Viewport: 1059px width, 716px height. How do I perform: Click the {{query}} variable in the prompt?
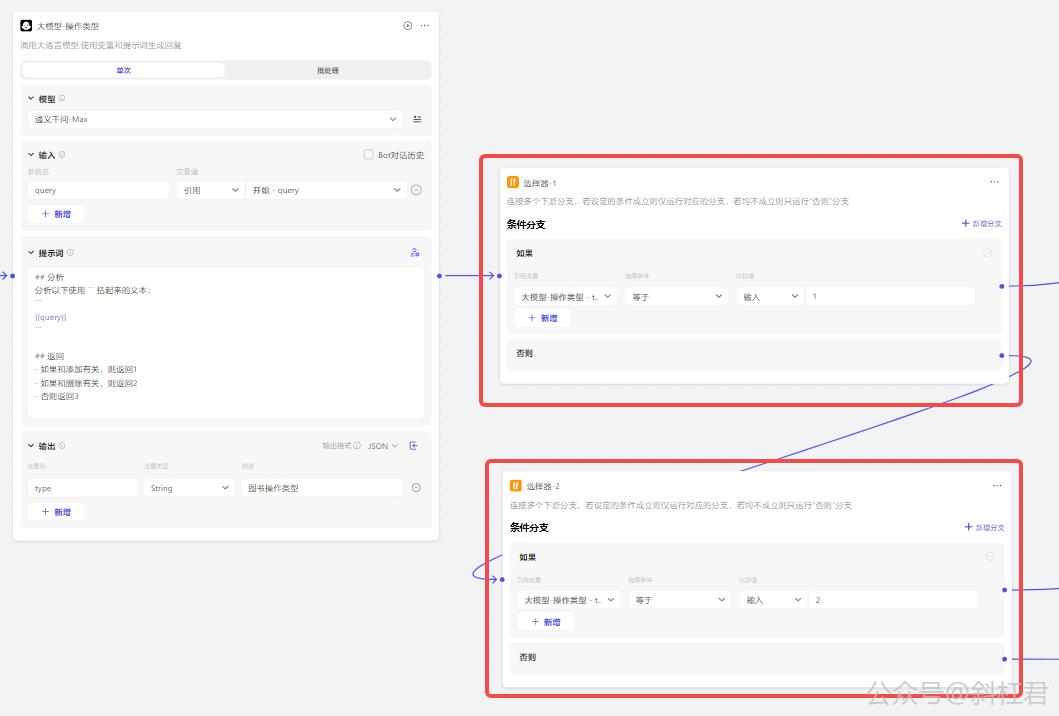[x=51, y=317]
